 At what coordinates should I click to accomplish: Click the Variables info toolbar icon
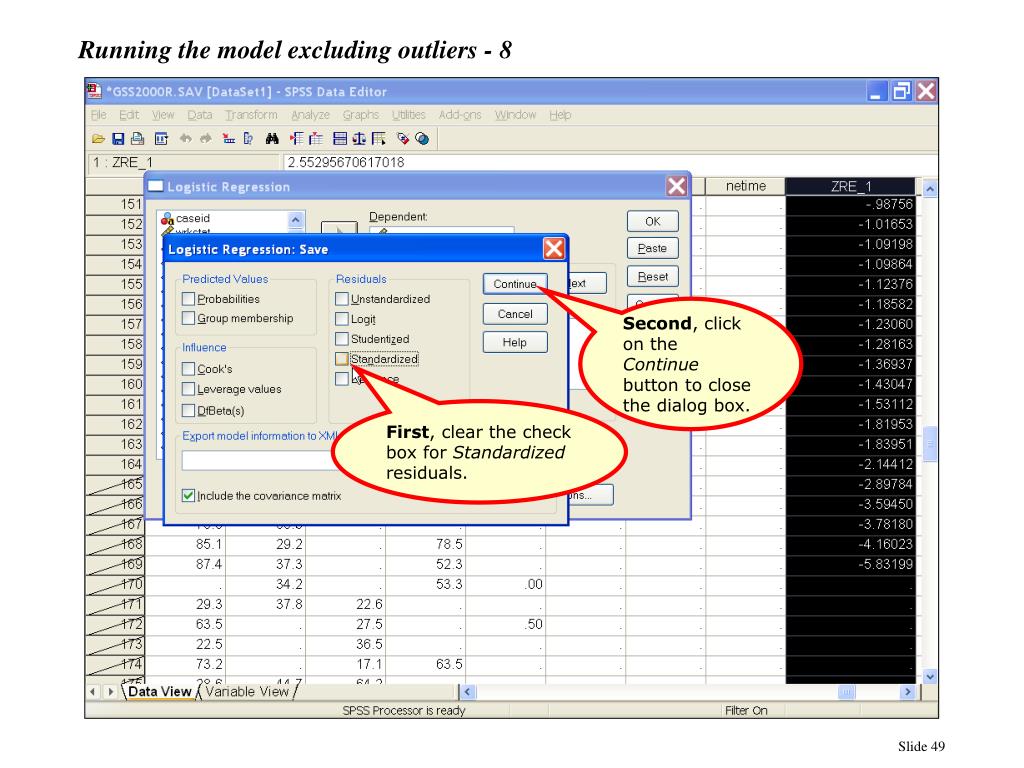(x=248, y=138)
